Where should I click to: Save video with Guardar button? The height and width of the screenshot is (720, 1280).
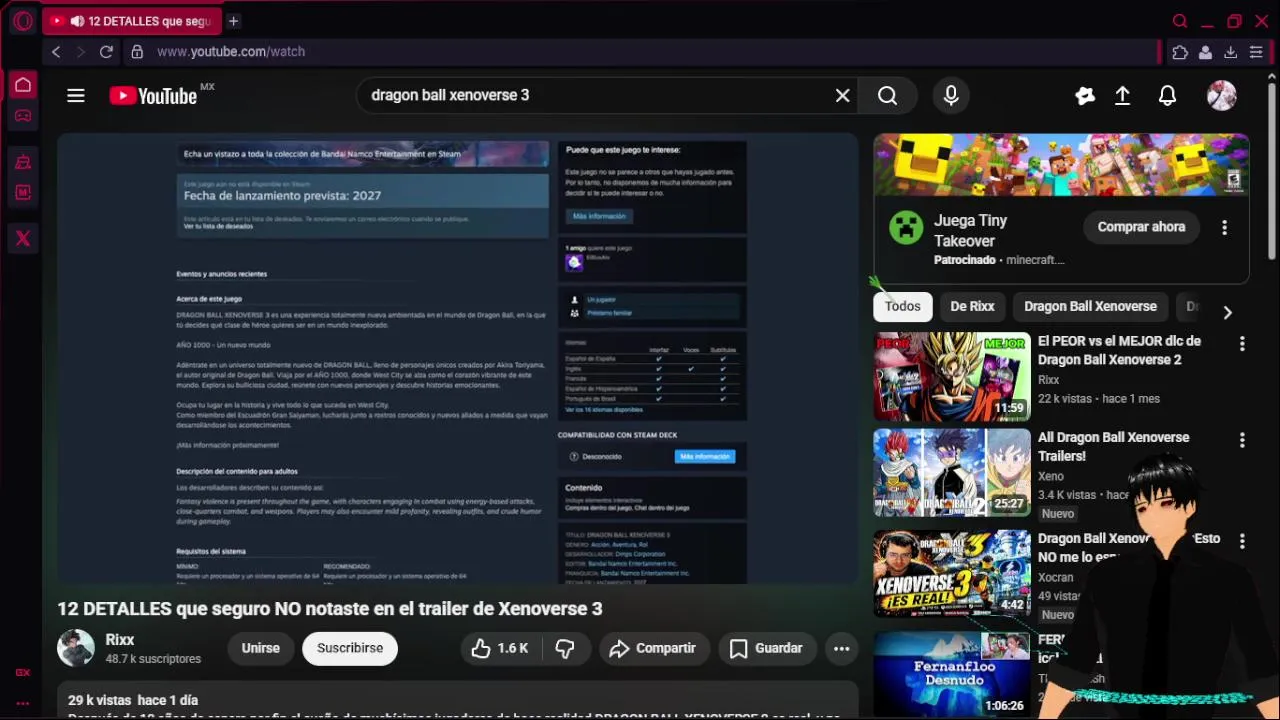767,648
